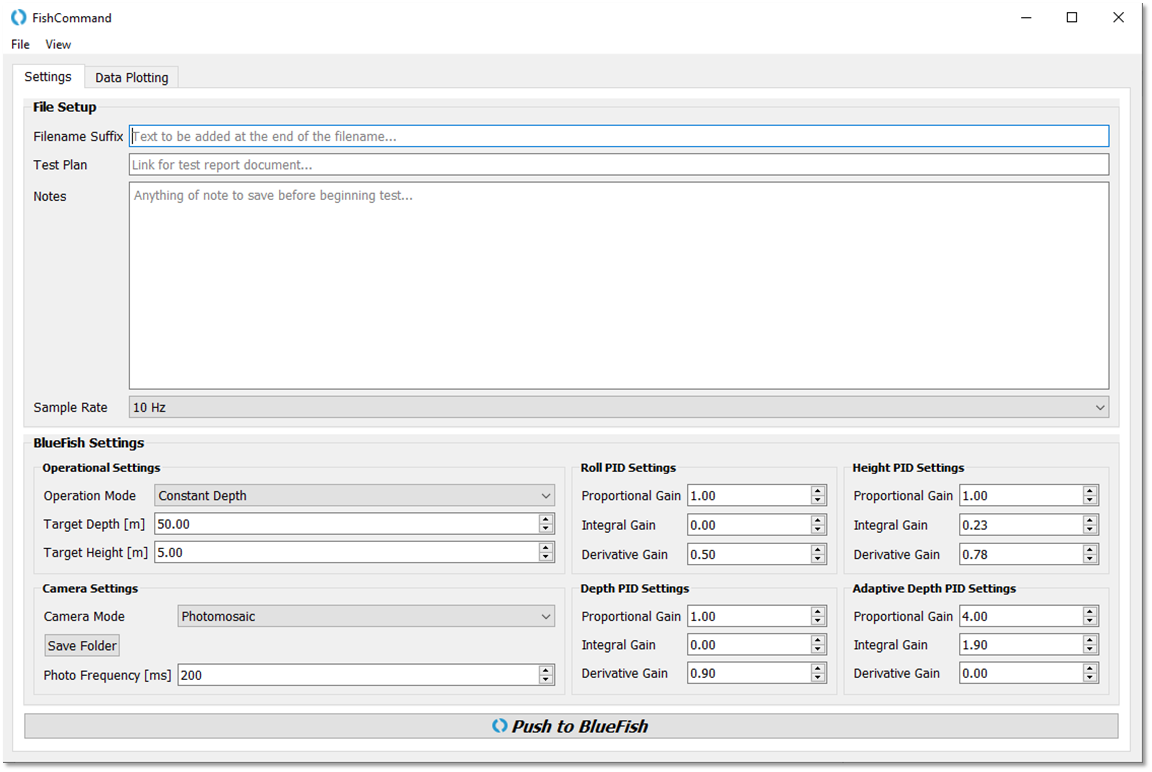Click the FishCommand app icon in title bar

pyautogui.click(x=18, y=17)
